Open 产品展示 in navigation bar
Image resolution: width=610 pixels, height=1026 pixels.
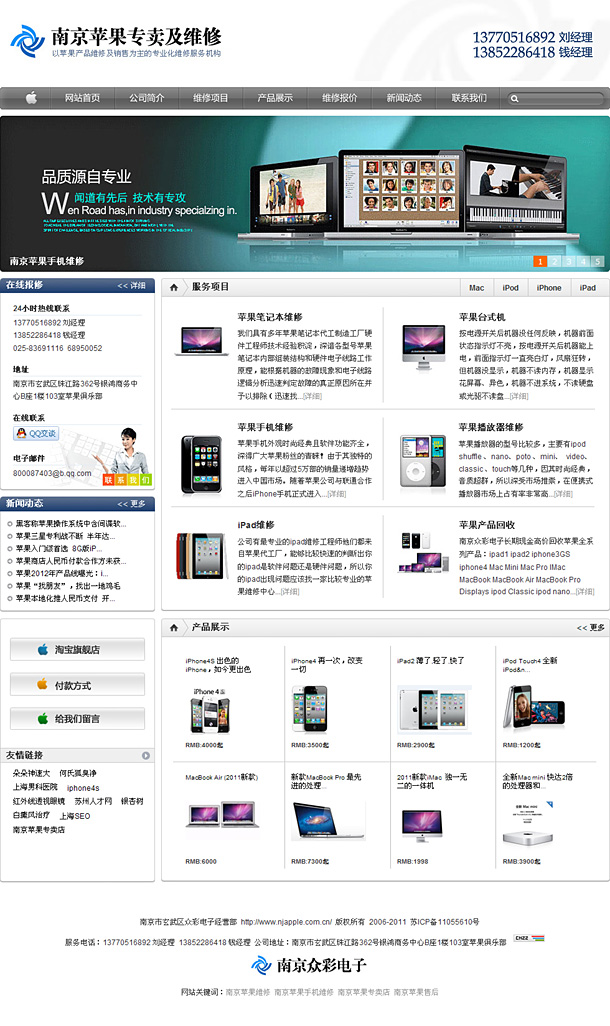point(275,98)
